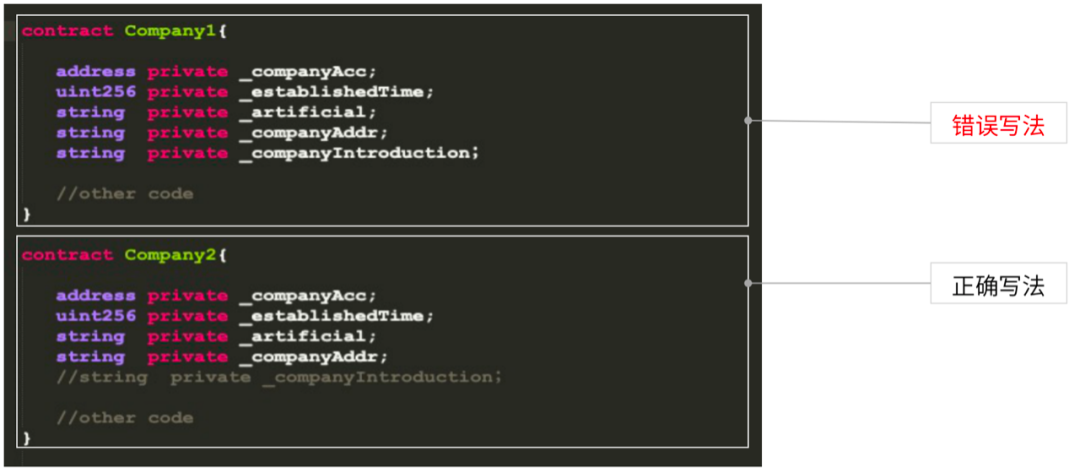Click the 错误写法 label box
This screenshot has width=1080, height=473.
[998, 123]
